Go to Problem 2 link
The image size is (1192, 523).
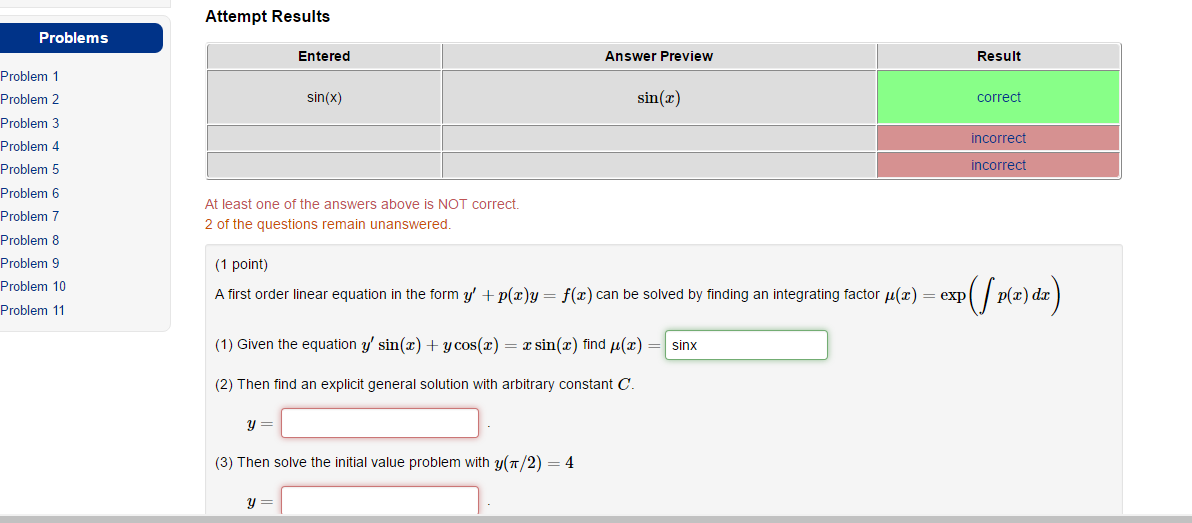click(30, 99)
